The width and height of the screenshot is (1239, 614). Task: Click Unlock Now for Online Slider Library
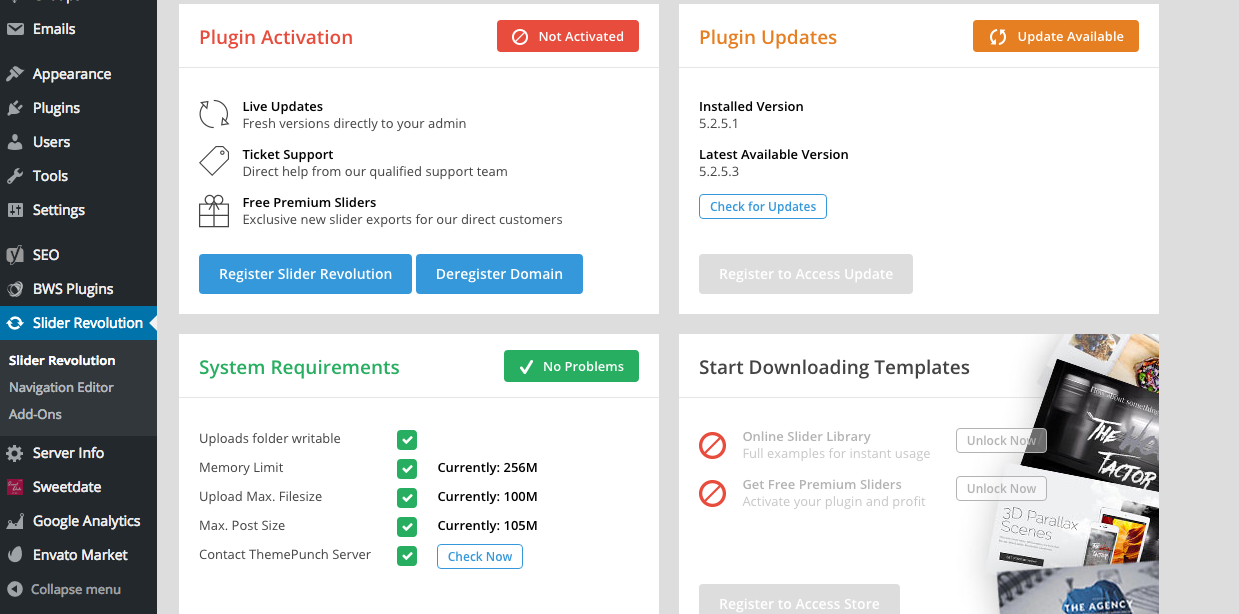[1001, 441]
